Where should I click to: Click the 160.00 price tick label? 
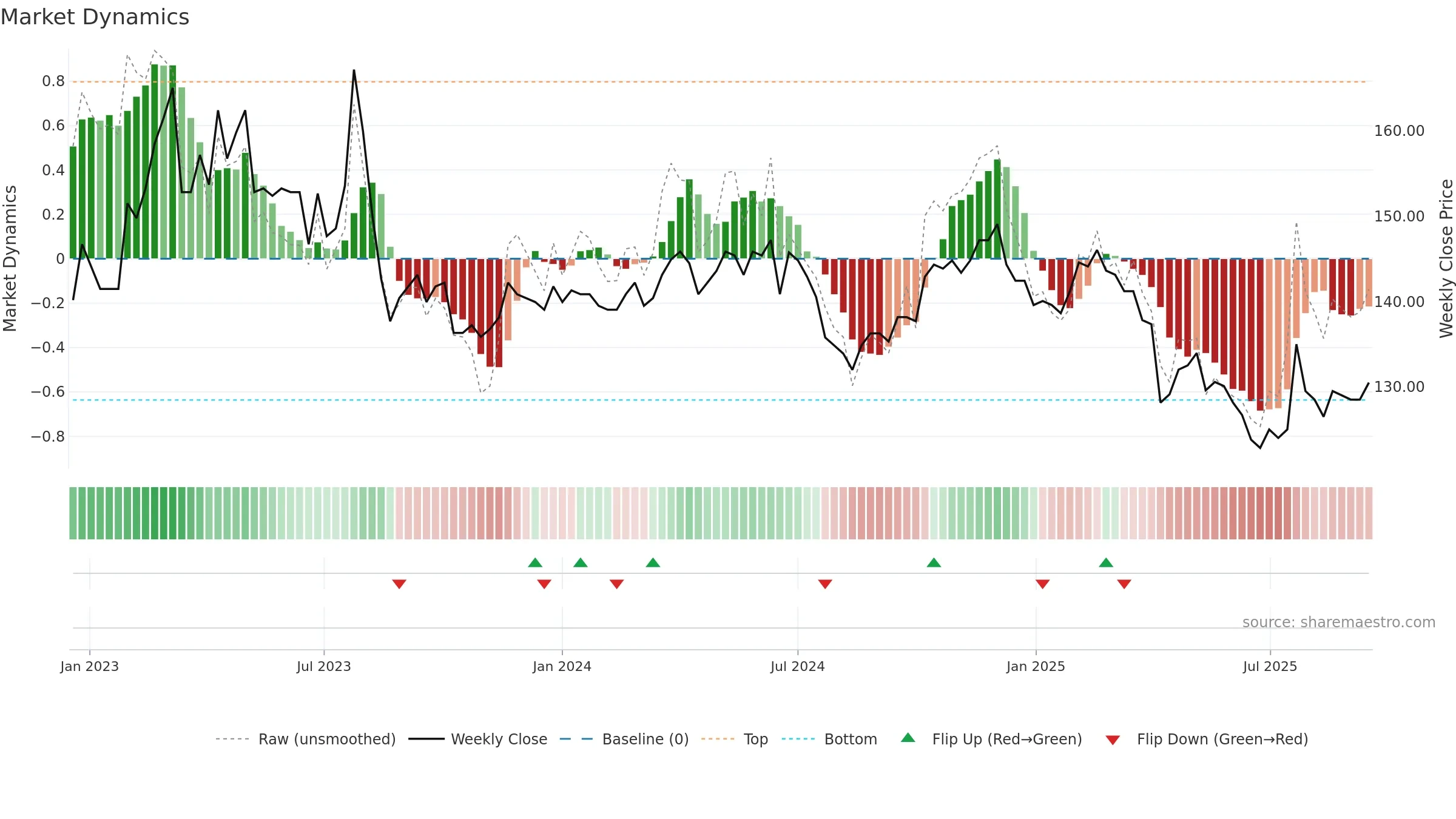click(x=1400, y=130)
